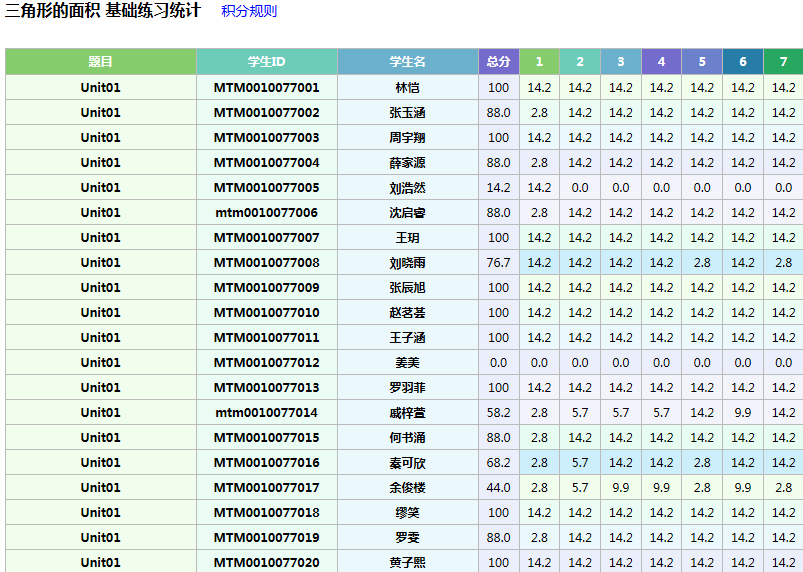Click student name 何书涌
Screen dimensions: 803x572
pos(408,438)
